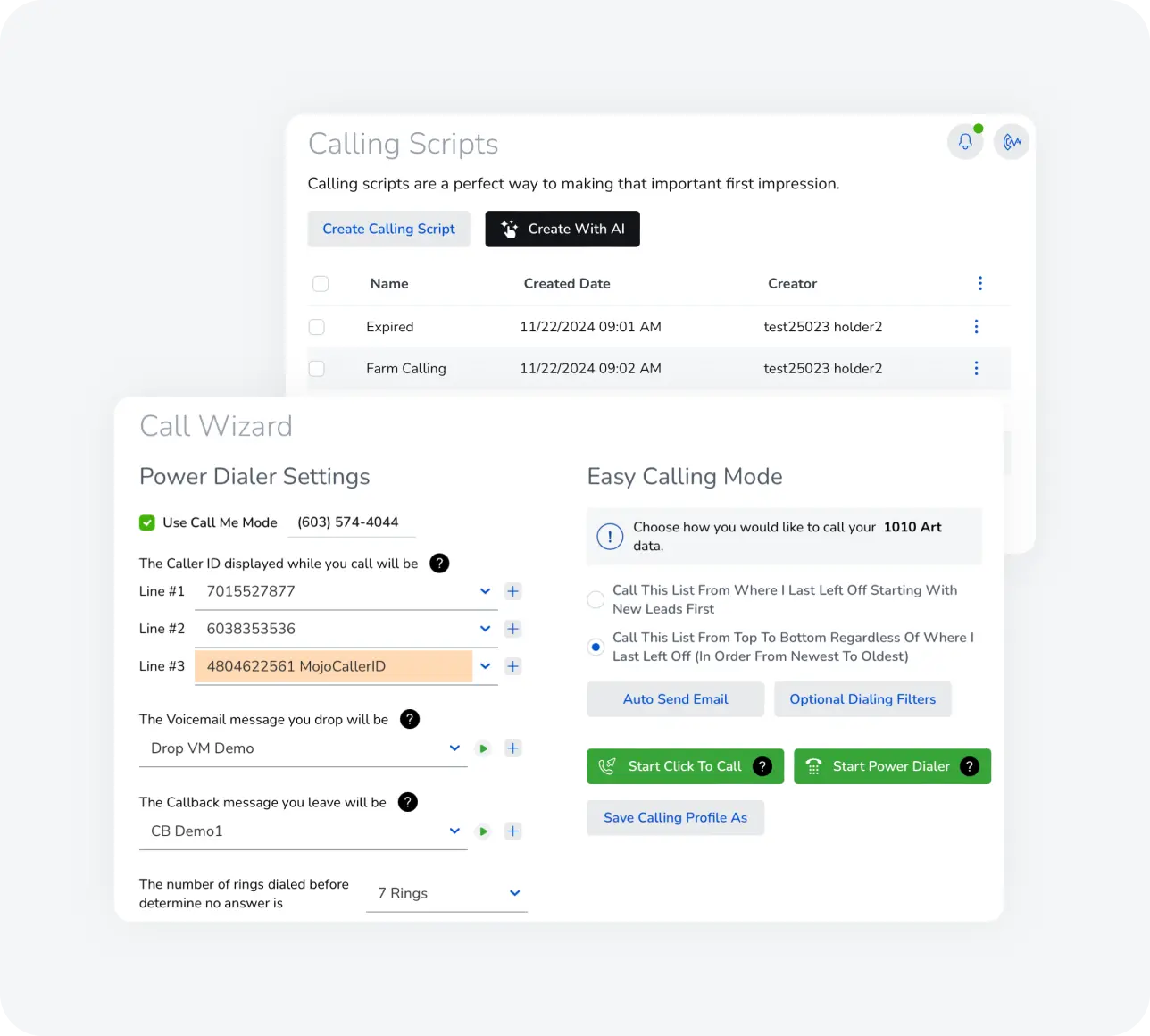Click the Line #3 caller ID input field
Image resolution: width=1150 pixels, height=1036 pixels.
coord(333,666)
